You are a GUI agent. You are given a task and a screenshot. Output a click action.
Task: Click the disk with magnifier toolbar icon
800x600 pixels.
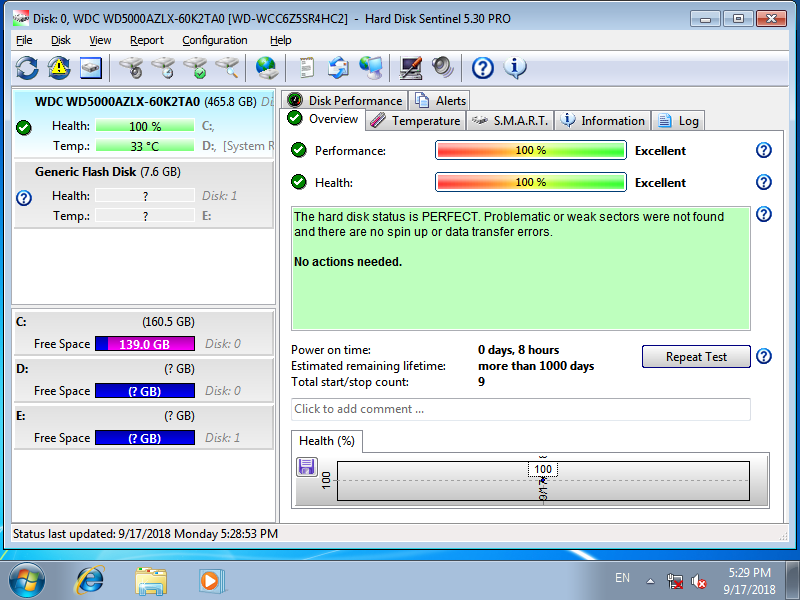pyautogui.click(x=228, y=68)
